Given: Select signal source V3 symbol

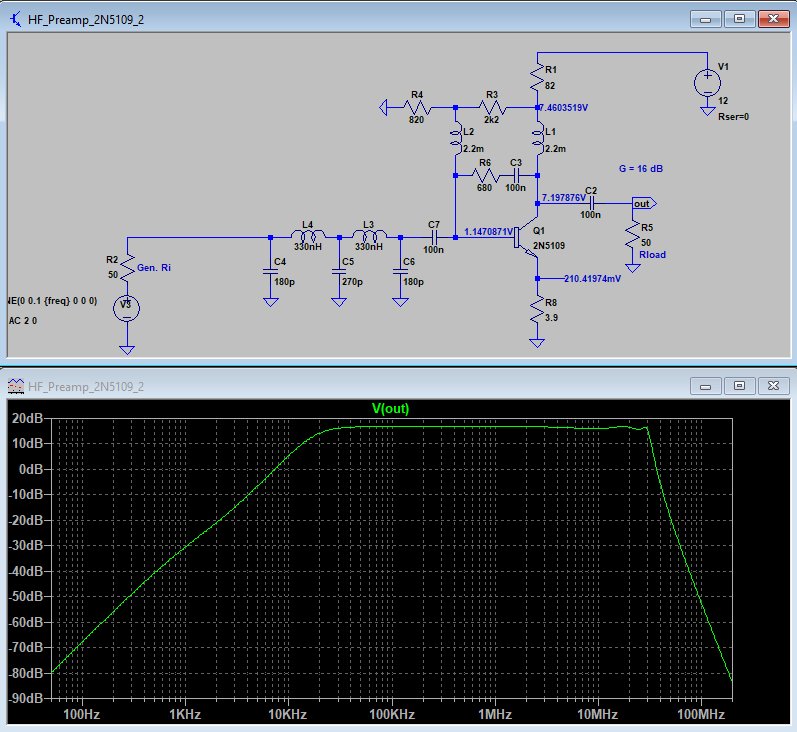Looking at the screenshot, I should (127, 308).
